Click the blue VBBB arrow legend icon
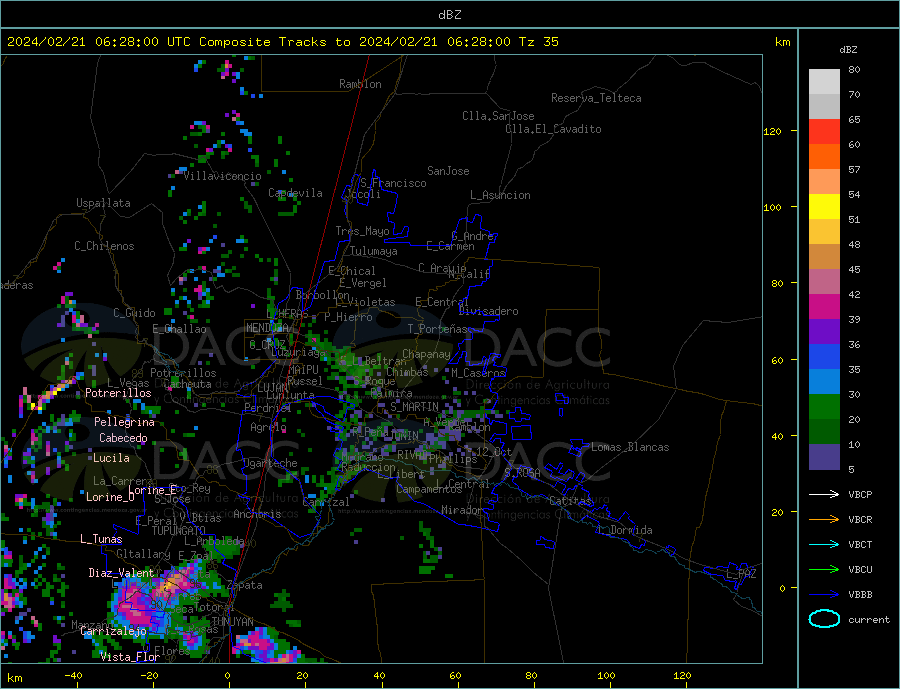 [x=824, y=595]
